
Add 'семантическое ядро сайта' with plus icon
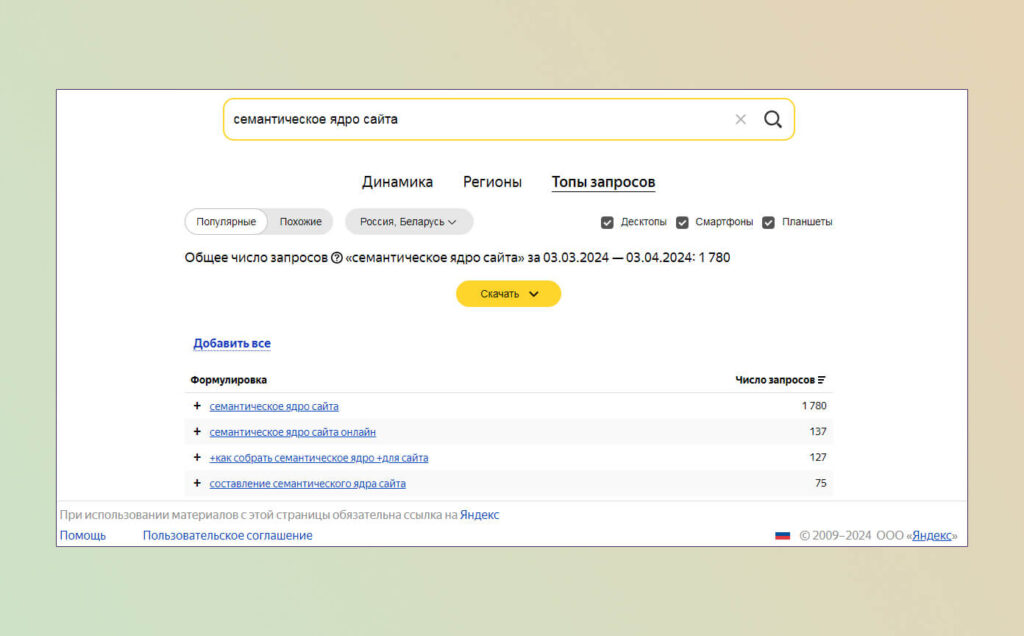click(x=197, y=406)
